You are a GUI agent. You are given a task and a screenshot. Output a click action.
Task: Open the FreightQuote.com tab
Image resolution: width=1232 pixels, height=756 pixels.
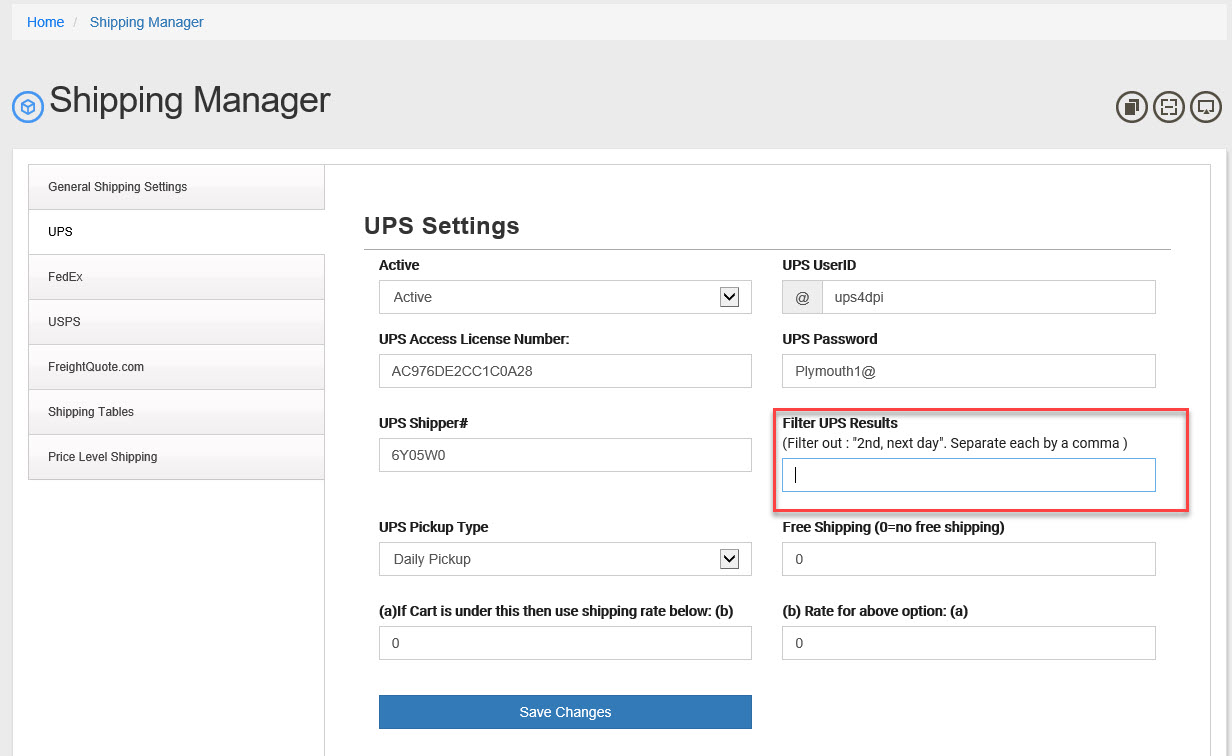(x=176, y=367)
